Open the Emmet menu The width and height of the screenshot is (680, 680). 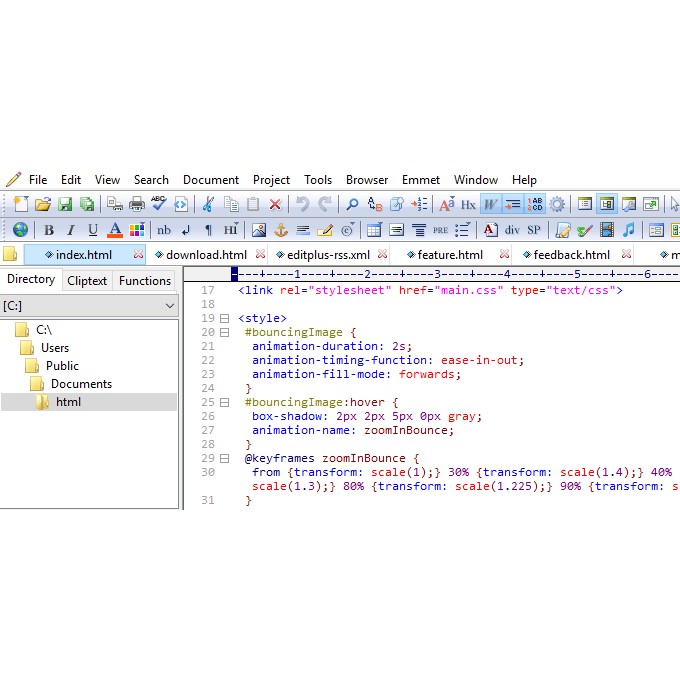point(421,180)
